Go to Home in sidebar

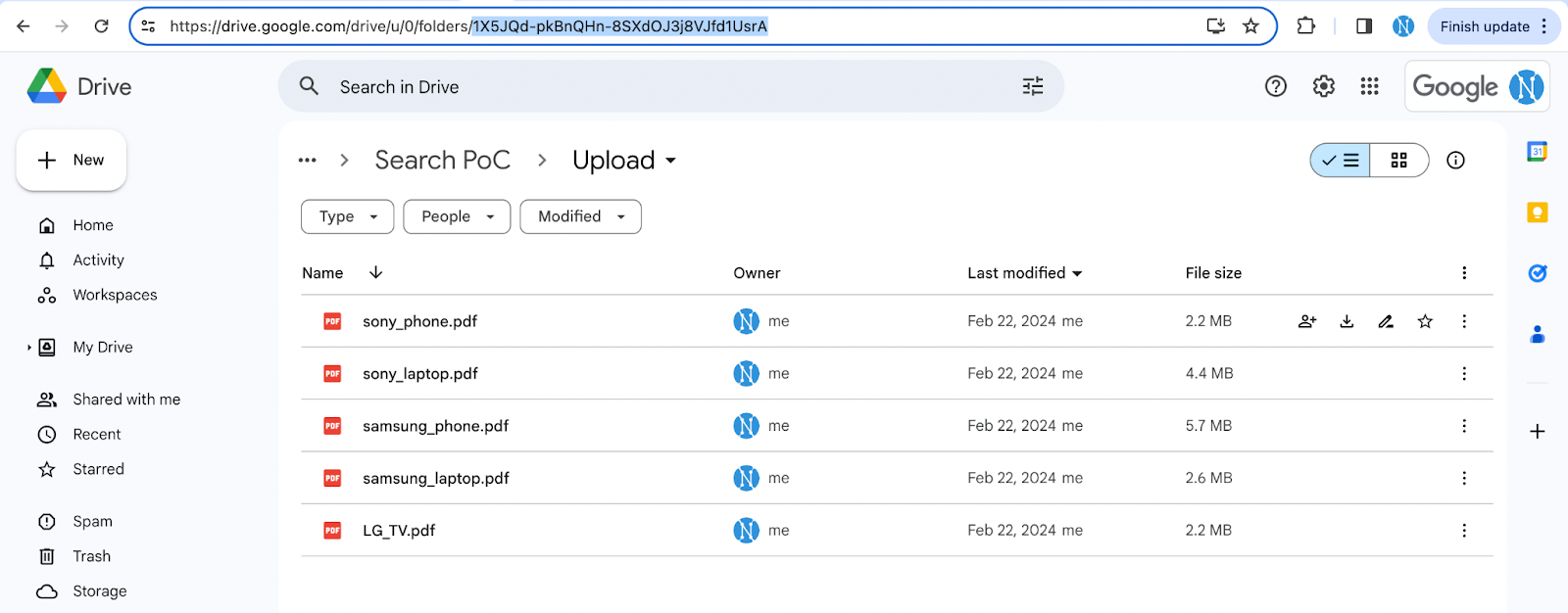pos(93,225)
